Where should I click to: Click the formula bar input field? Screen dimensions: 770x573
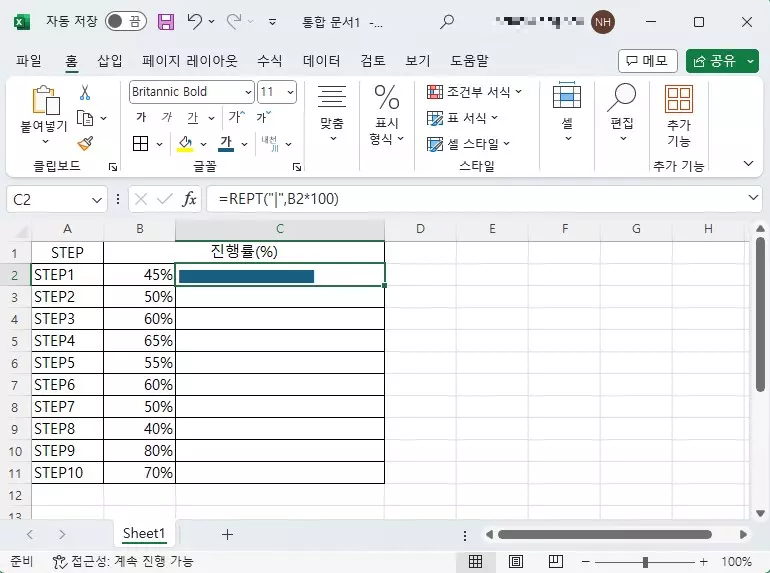pos(476,199)
